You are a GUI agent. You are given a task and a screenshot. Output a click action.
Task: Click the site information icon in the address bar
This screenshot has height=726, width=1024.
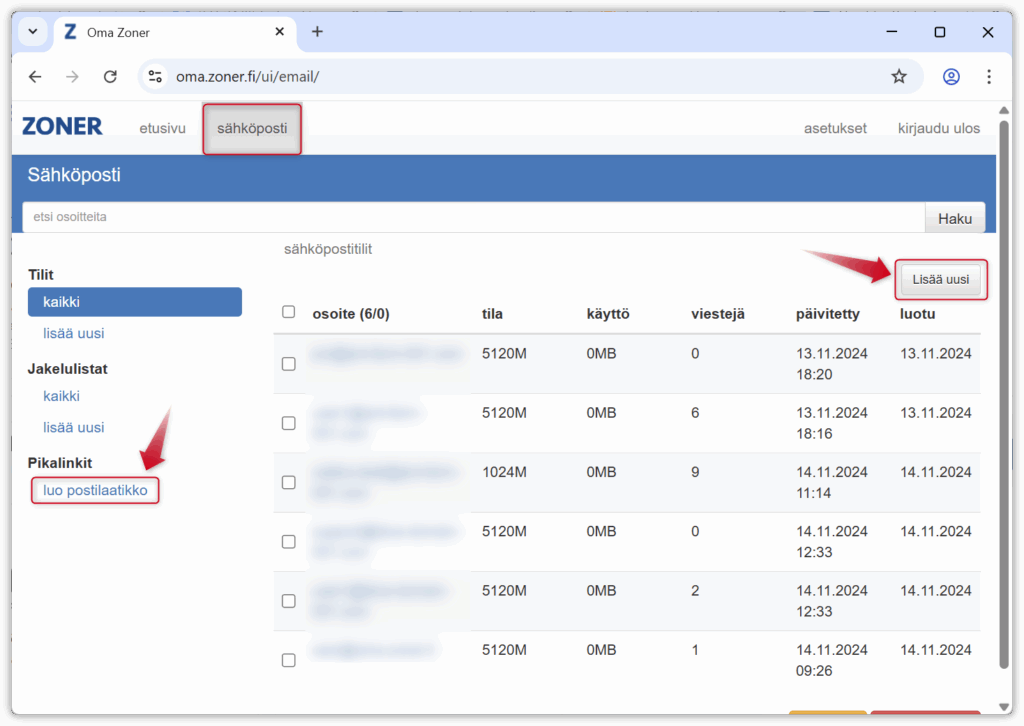(154, 77)
